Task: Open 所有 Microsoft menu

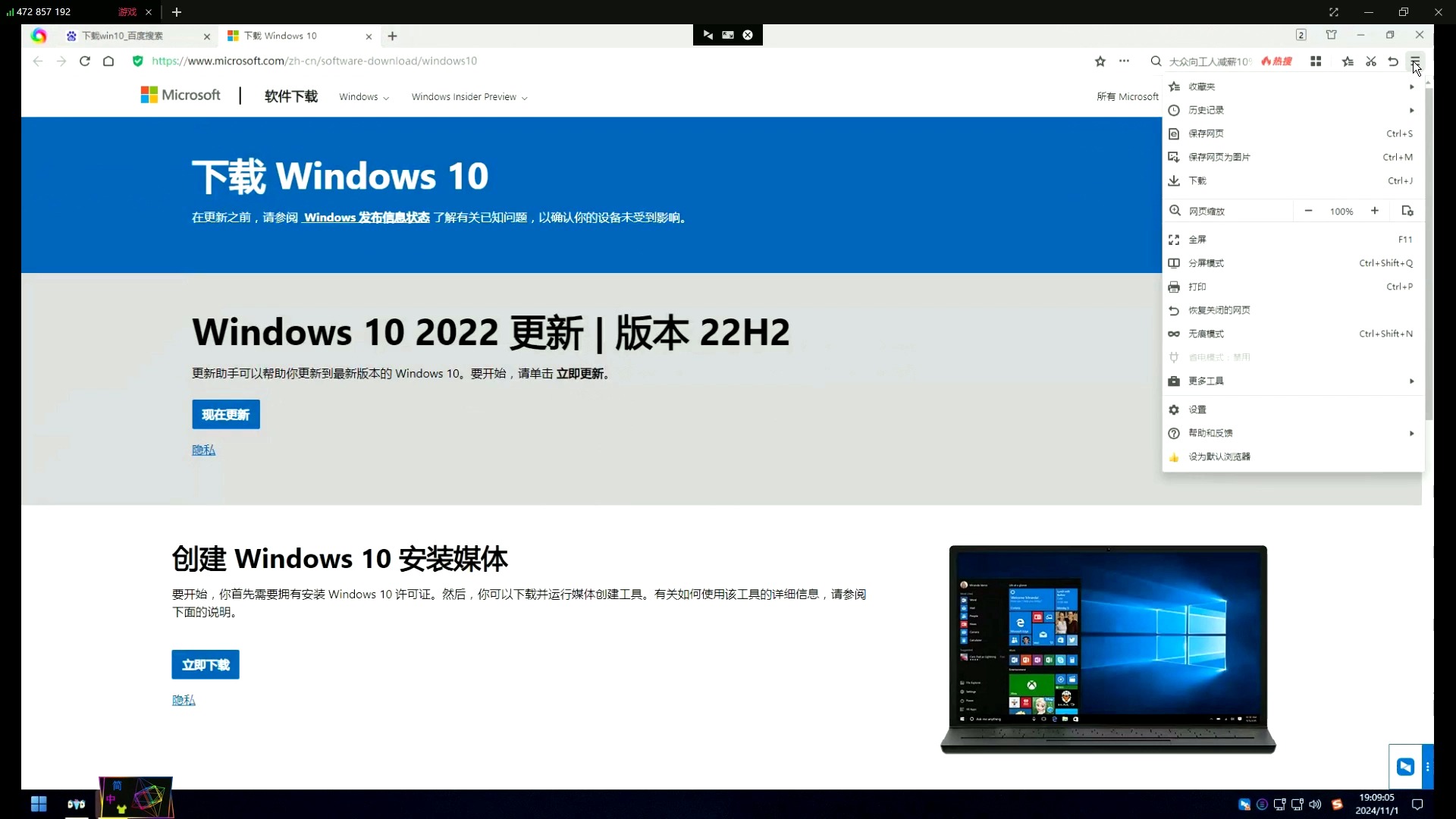Action: 1128,97
